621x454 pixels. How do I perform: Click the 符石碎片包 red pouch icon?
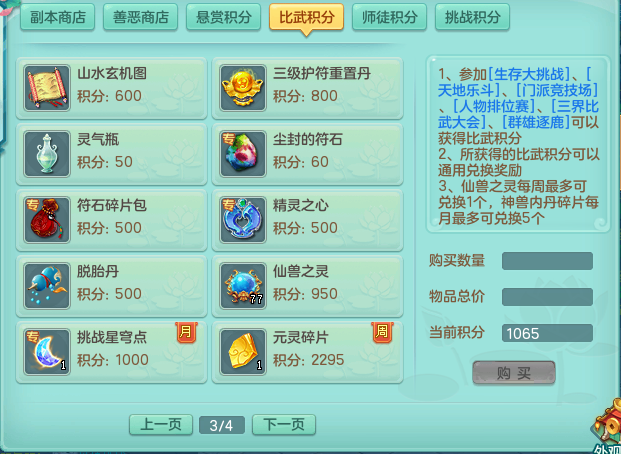[x=47, y=220]
